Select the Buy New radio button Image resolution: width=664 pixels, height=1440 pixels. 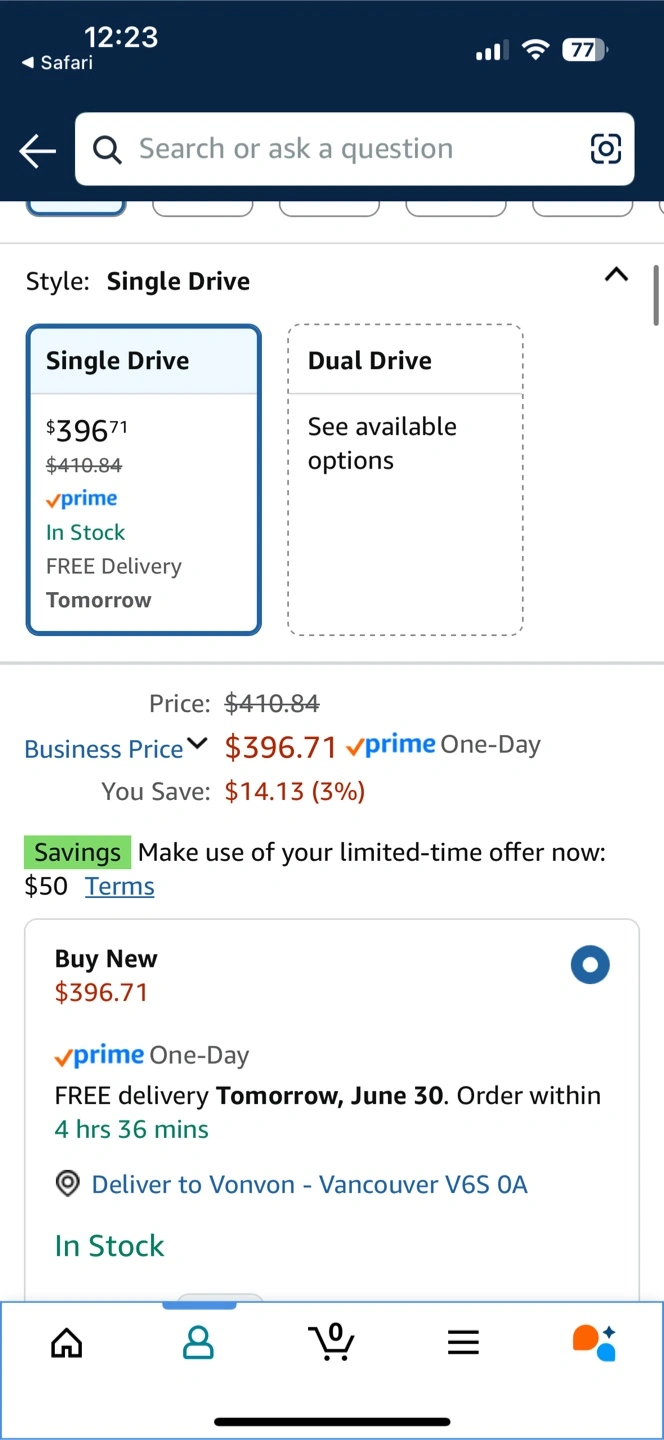[590, 965]
